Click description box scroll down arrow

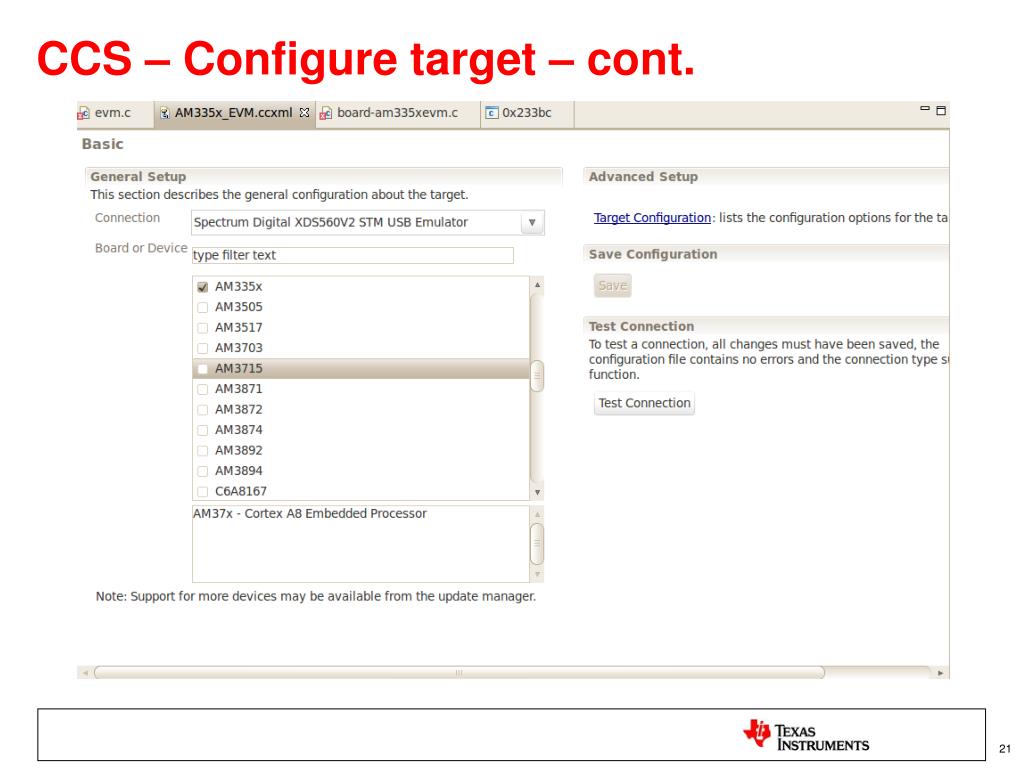pos(537,575)
